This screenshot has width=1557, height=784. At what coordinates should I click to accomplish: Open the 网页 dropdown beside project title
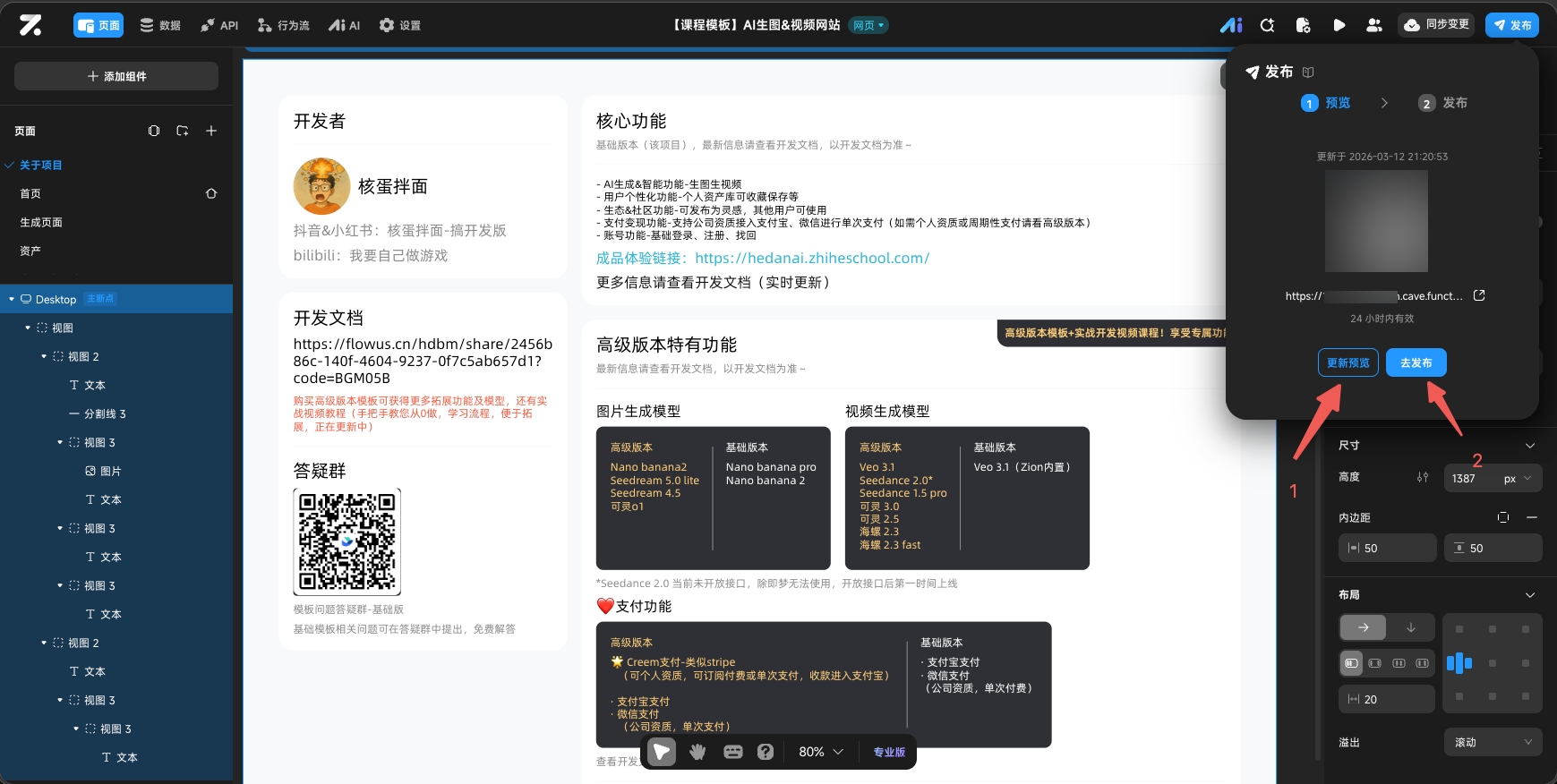click(868, 25)
